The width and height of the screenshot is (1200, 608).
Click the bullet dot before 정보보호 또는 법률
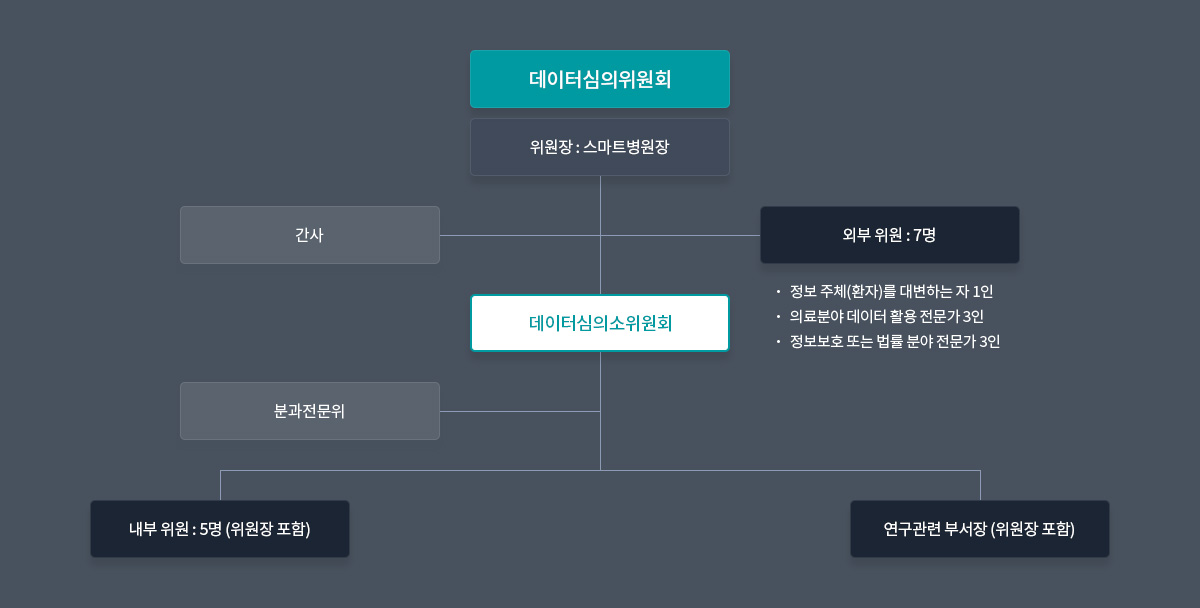(778, 341)
